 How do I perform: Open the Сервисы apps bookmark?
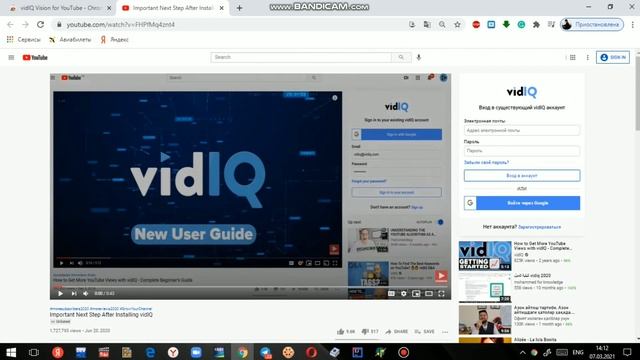click(x=24, y=40)
